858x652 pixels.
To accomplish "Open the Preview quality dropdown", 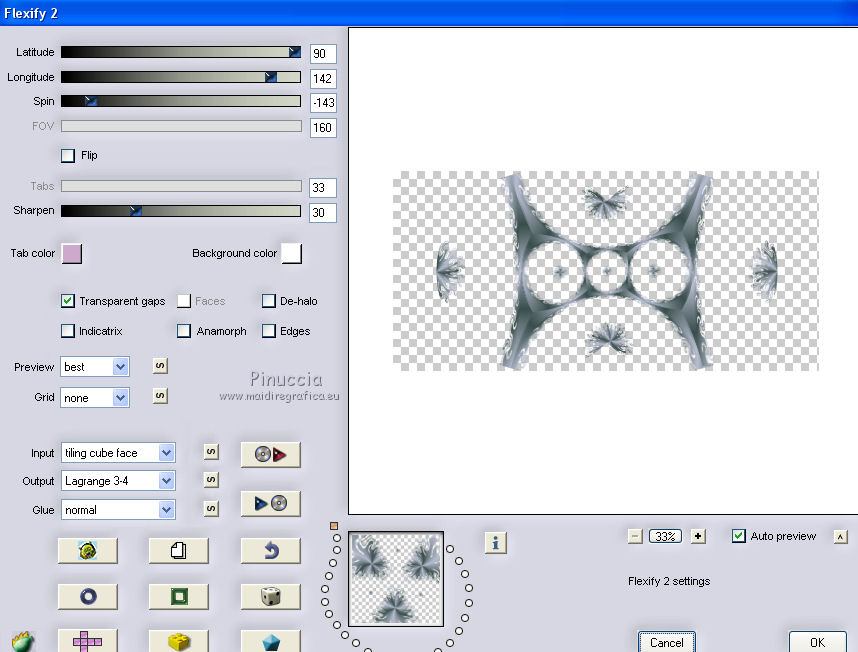I will pyautogui.click(x=95, y=367).
